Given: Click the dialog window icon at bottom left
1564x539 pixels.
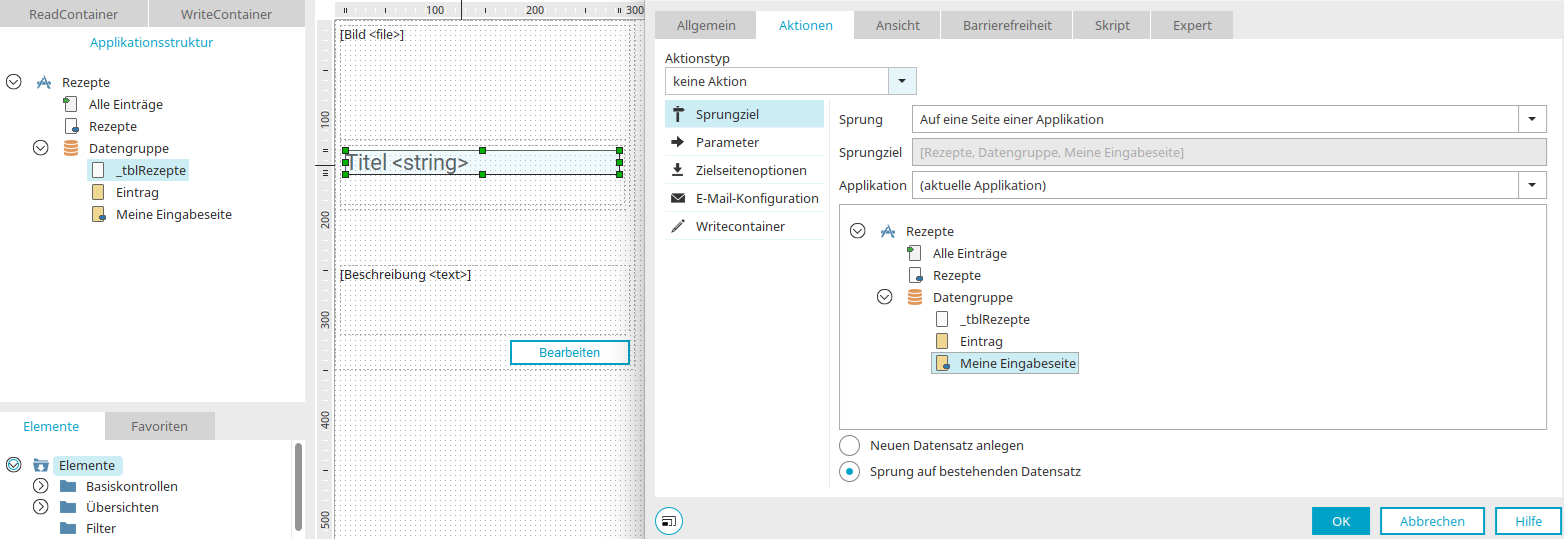Looking at the screenshot, I should click(x=669, y=520).
